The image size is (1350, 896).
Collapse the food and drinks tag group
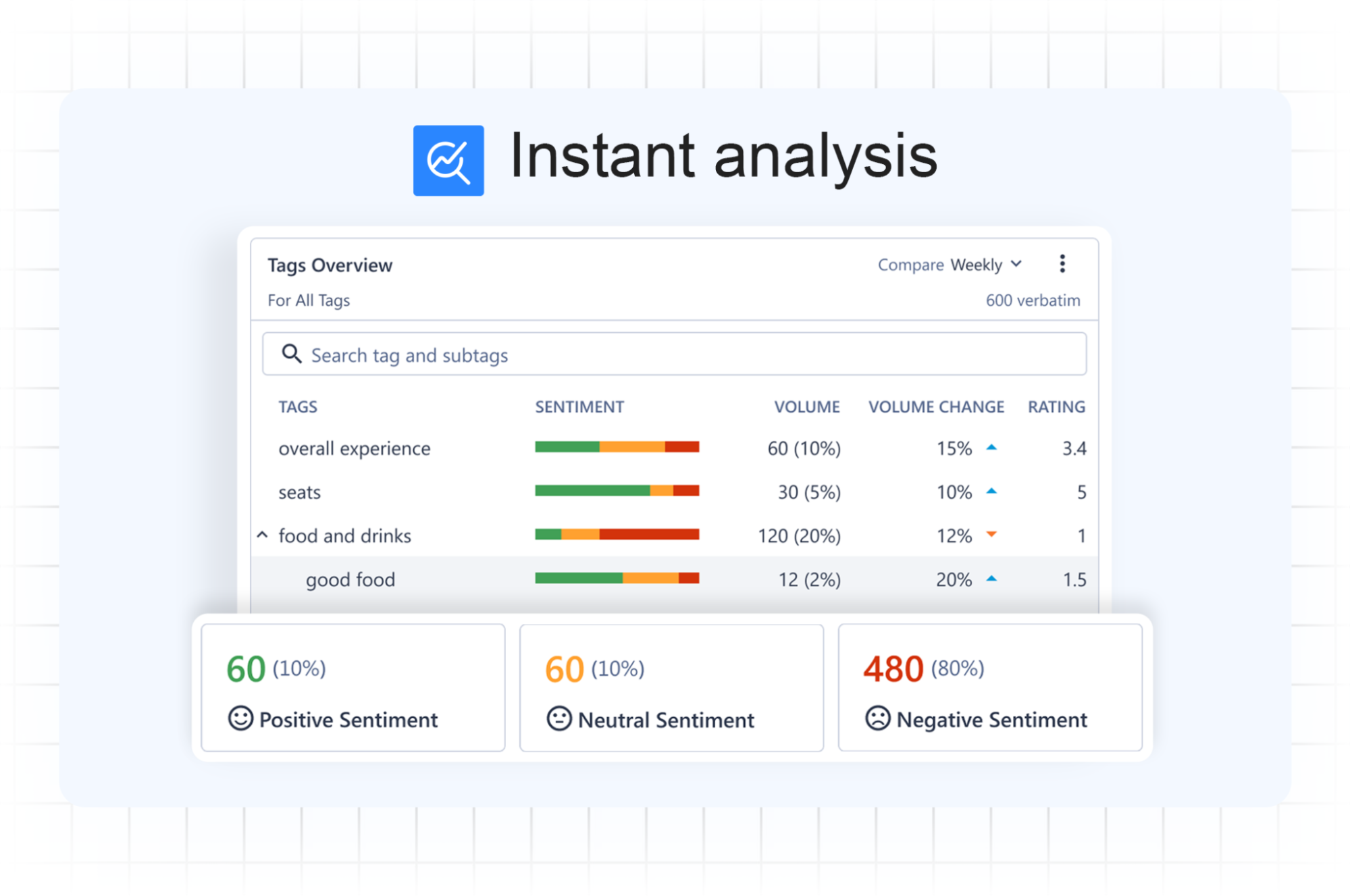click(262, 534)
